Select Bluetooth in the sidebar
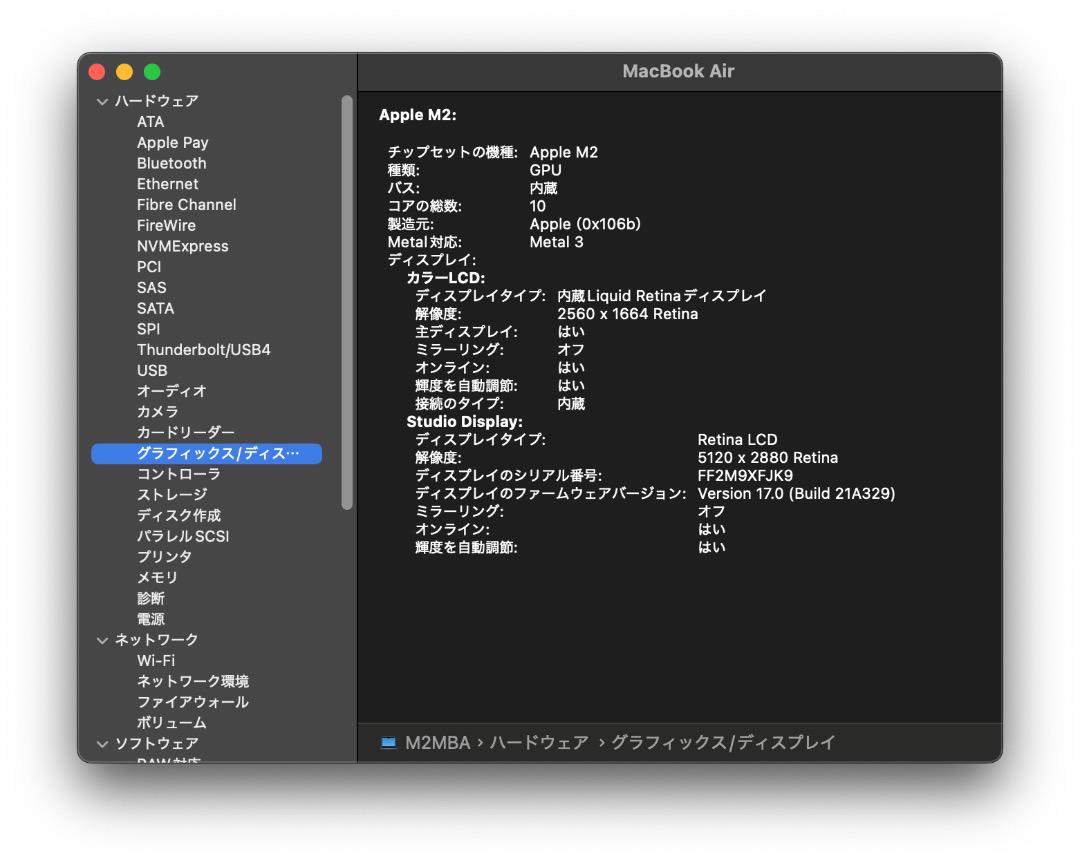 coord(172,163)
